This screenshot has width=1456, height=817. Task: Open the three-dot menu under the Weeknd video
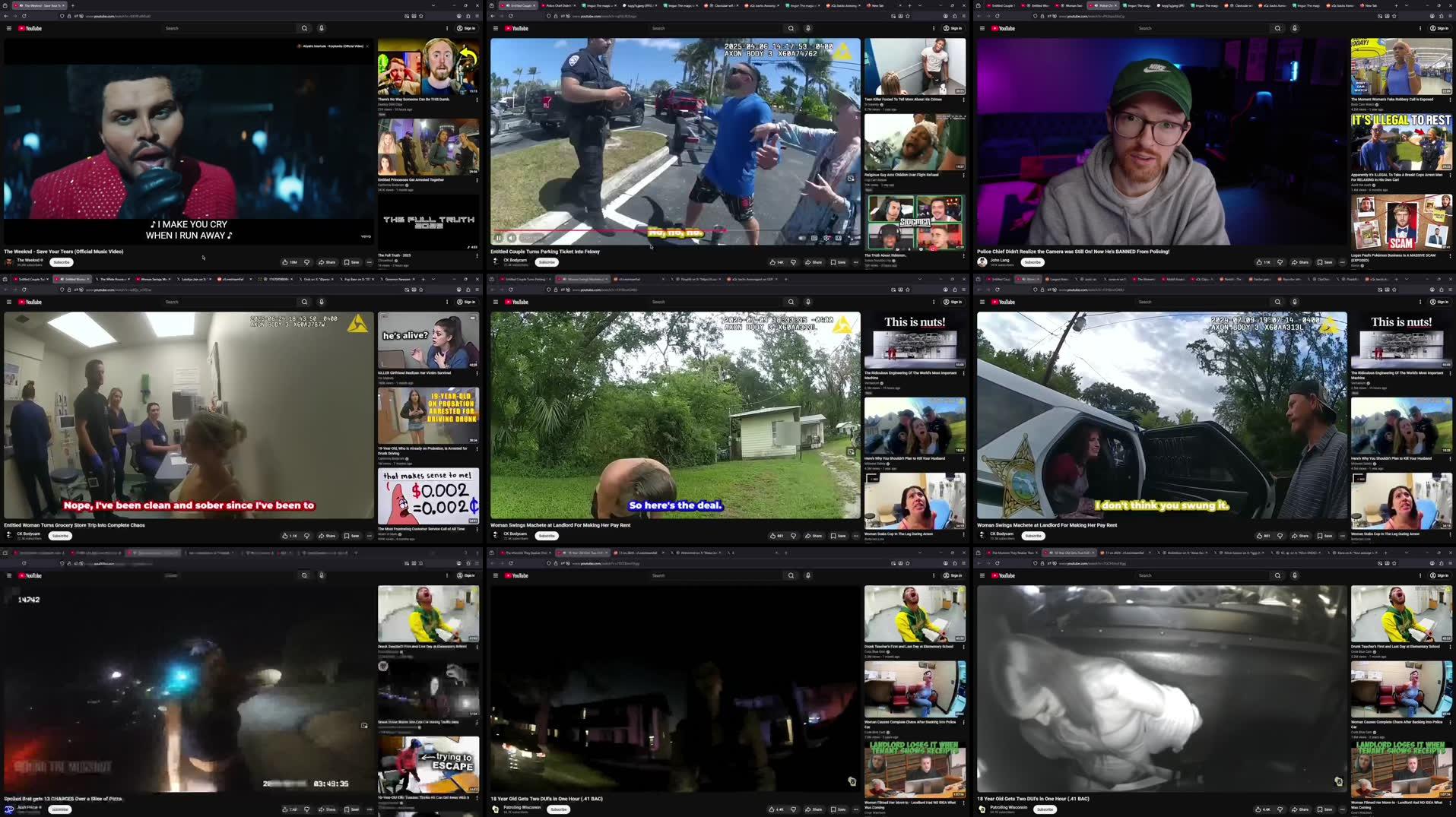370,262
